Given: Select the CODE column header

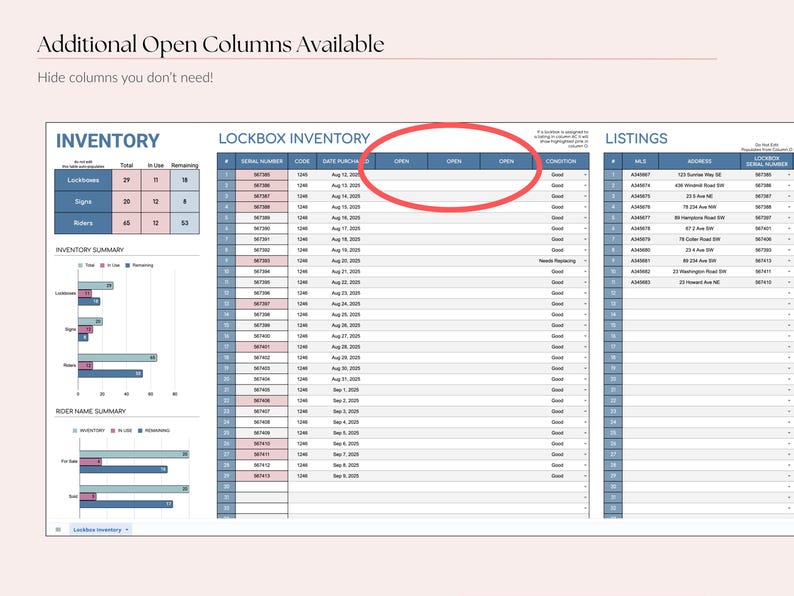Looking at the screenshot, I should (302, 161).
